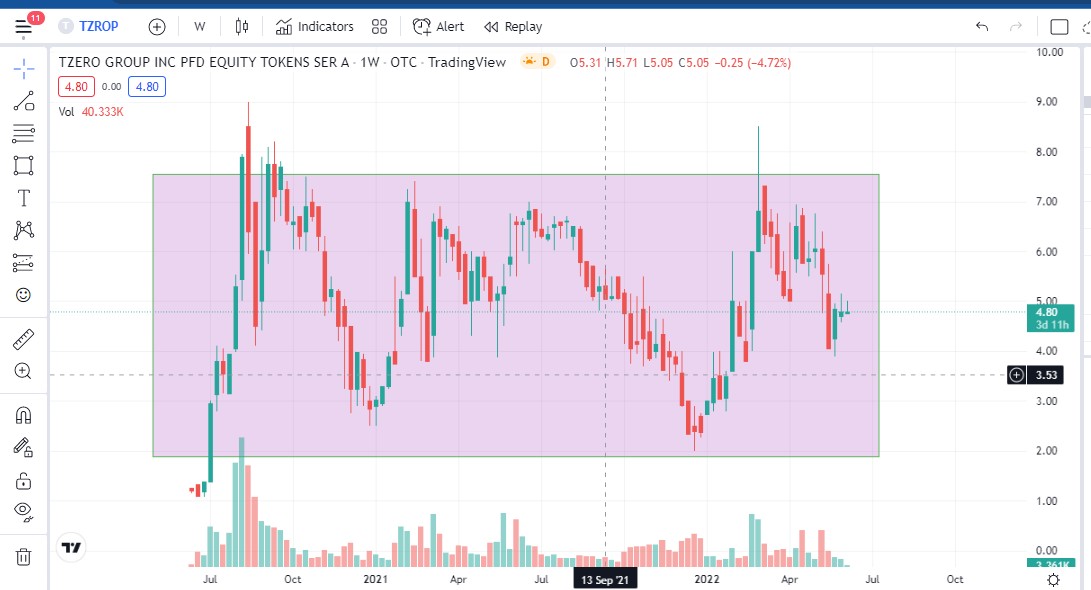Click the C5.05 close value in the legend
The height and width of the screenshot is (590, 1091).
694,63
